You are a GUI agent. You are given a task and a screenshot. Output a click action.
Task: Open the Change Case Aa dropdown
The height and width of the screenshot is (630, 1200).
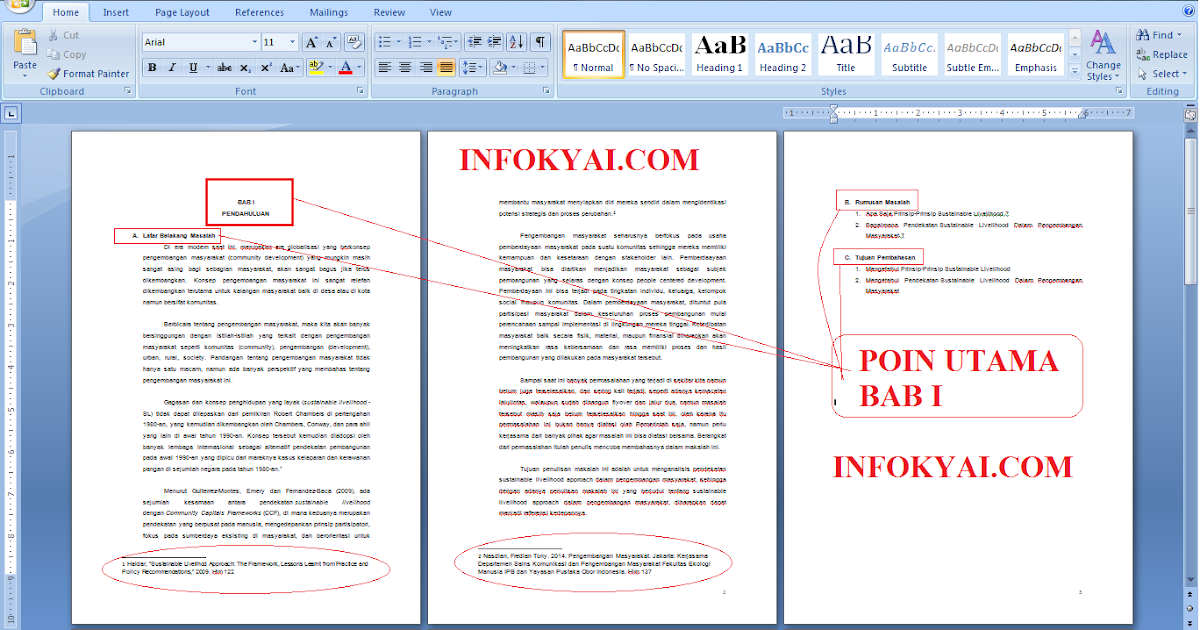pos(290,67)
